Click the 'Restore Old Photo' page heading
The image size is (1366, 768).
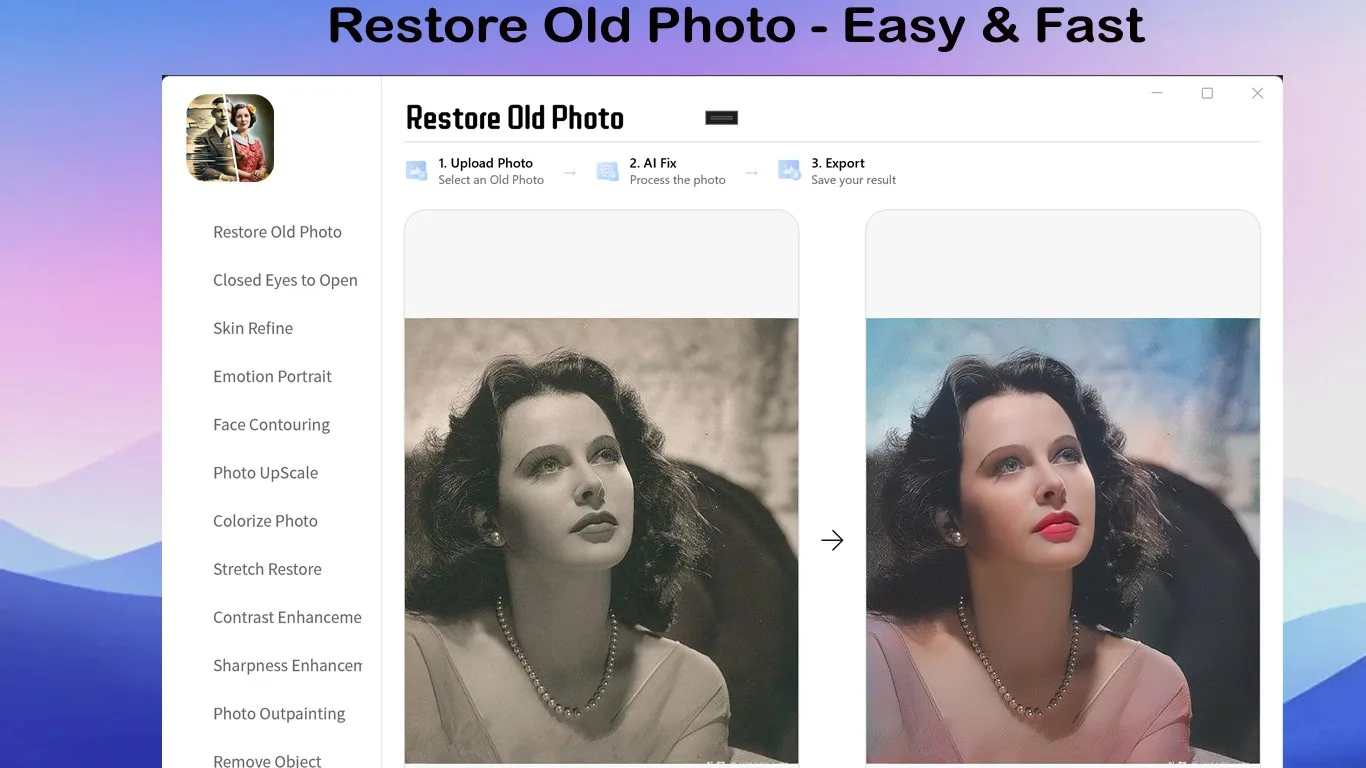(x=515, y=118)
